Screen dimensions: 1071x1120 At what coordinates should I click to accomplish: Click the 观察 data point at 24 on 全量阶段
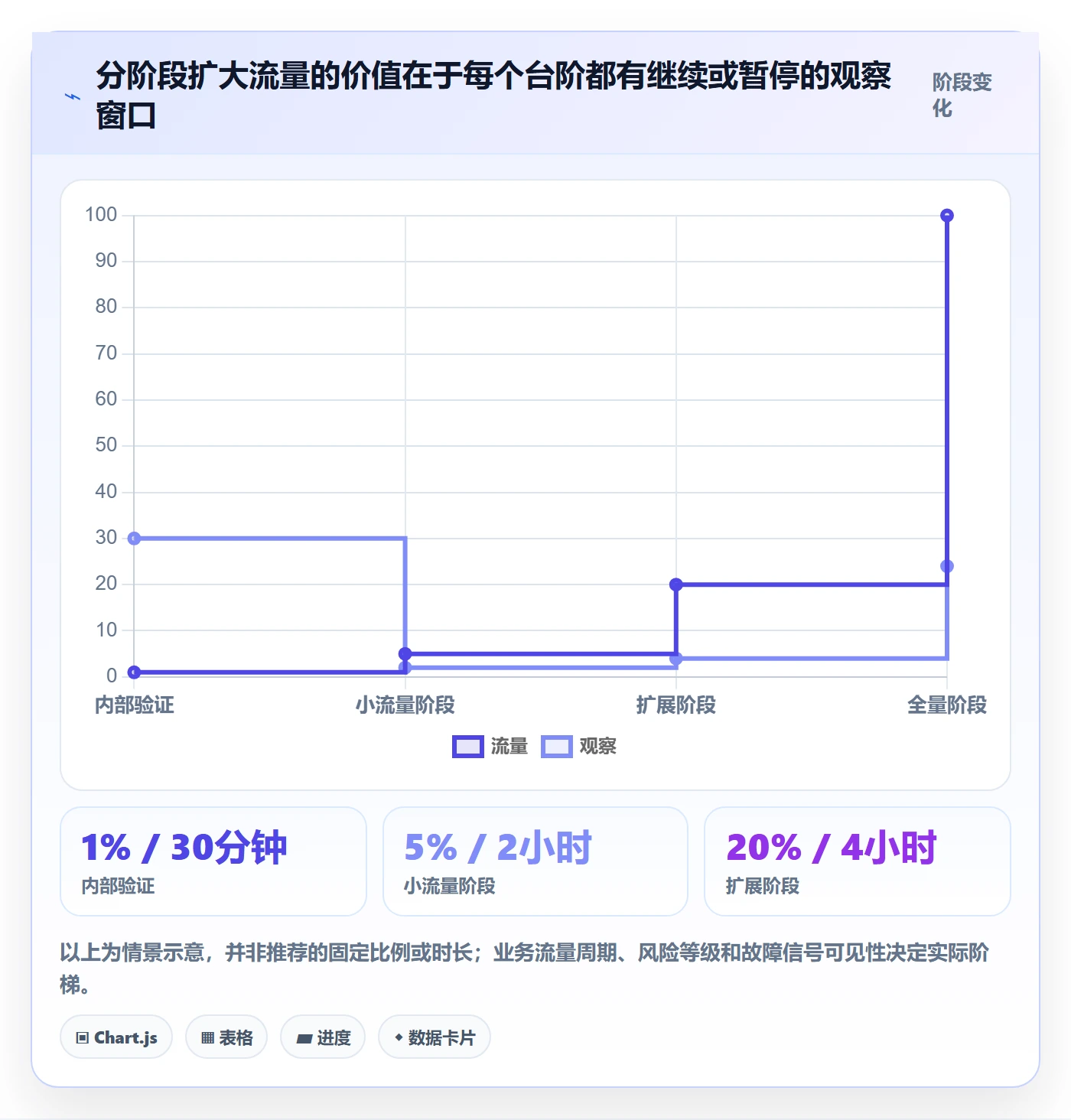point(947,566)
